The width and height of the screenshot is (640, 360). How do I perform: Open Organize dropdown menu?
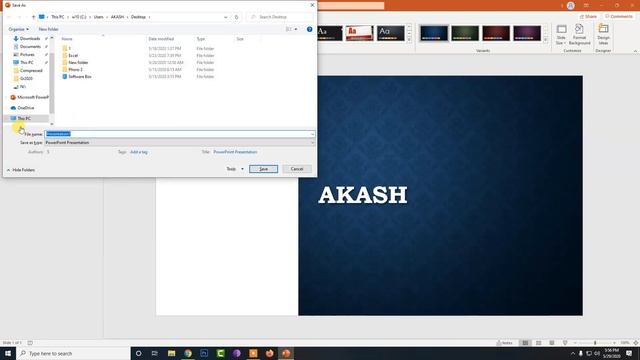point(18,29)
